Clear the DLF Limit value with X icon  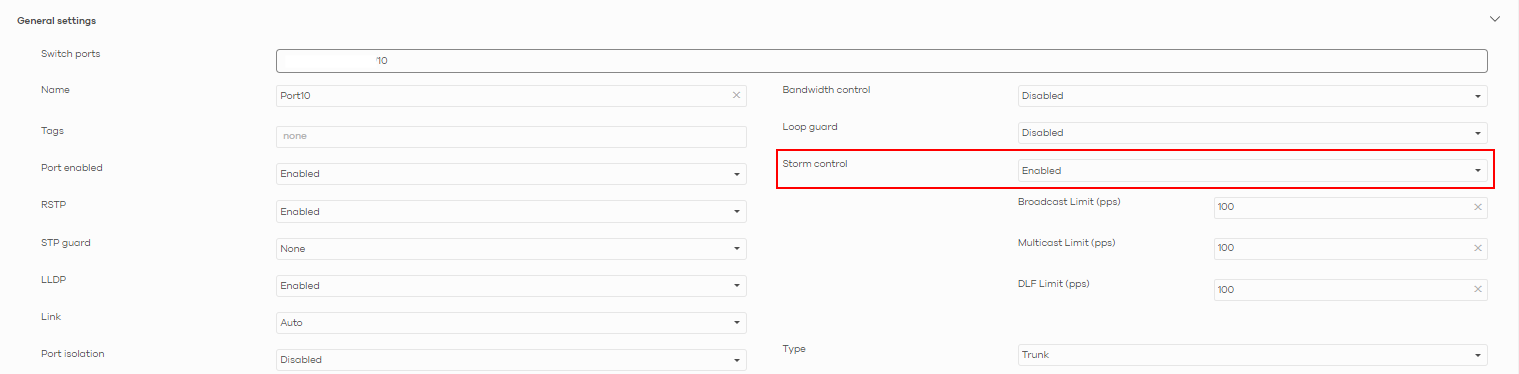(x=1477, y=289)
